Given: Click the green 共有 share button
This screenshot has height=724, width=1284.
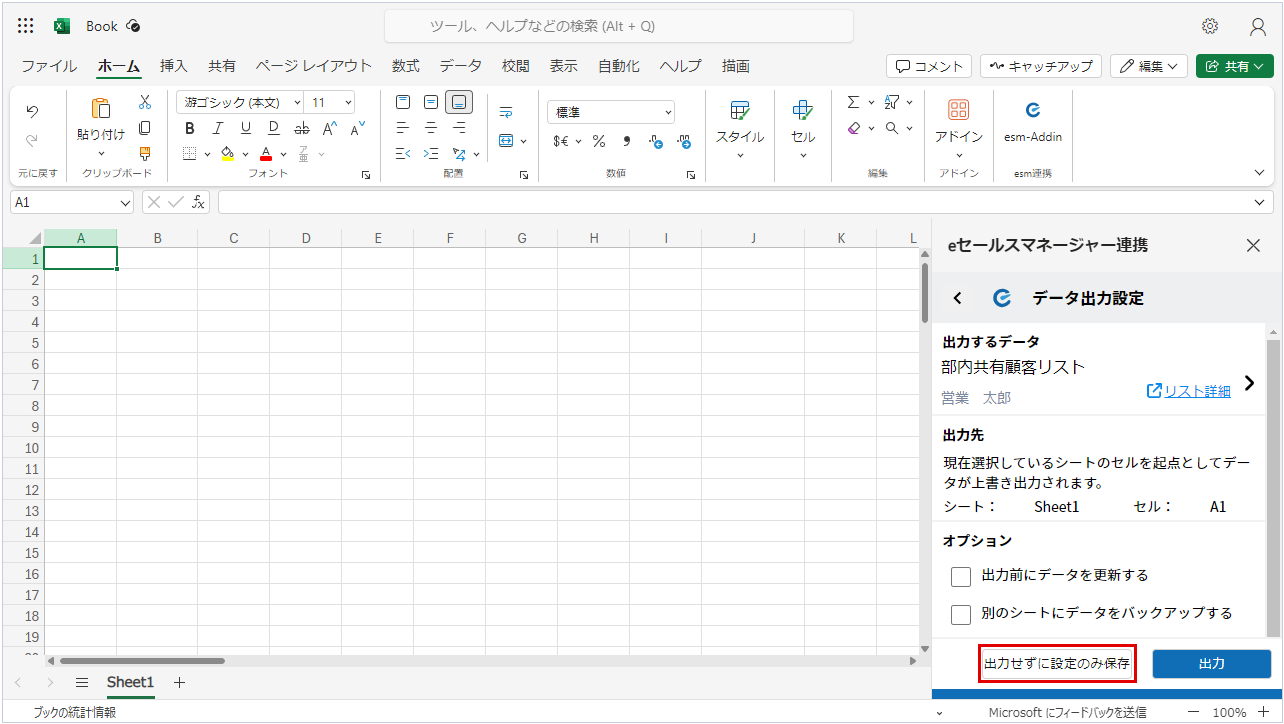Looking at the screenshot, I should click(x=1234, y=66).
